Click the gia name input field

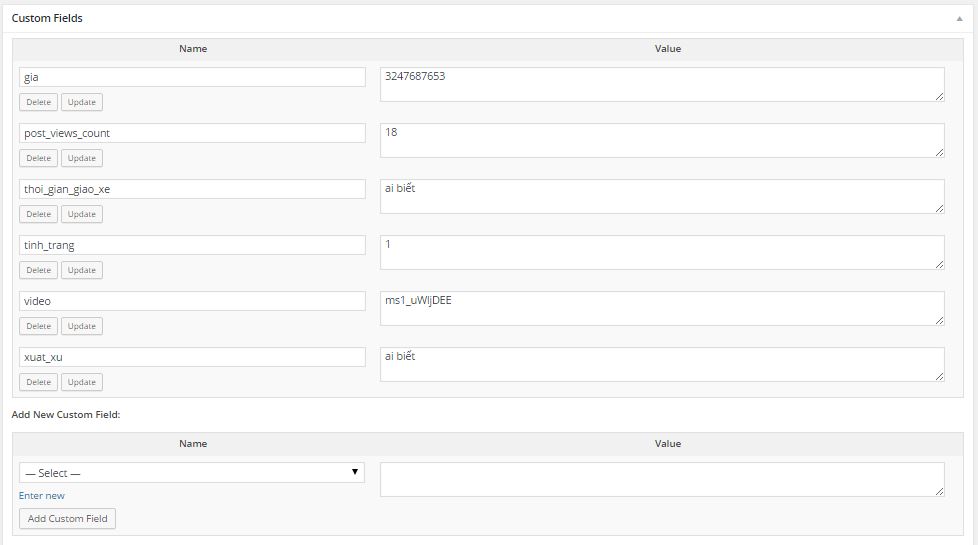click(192, 77)
